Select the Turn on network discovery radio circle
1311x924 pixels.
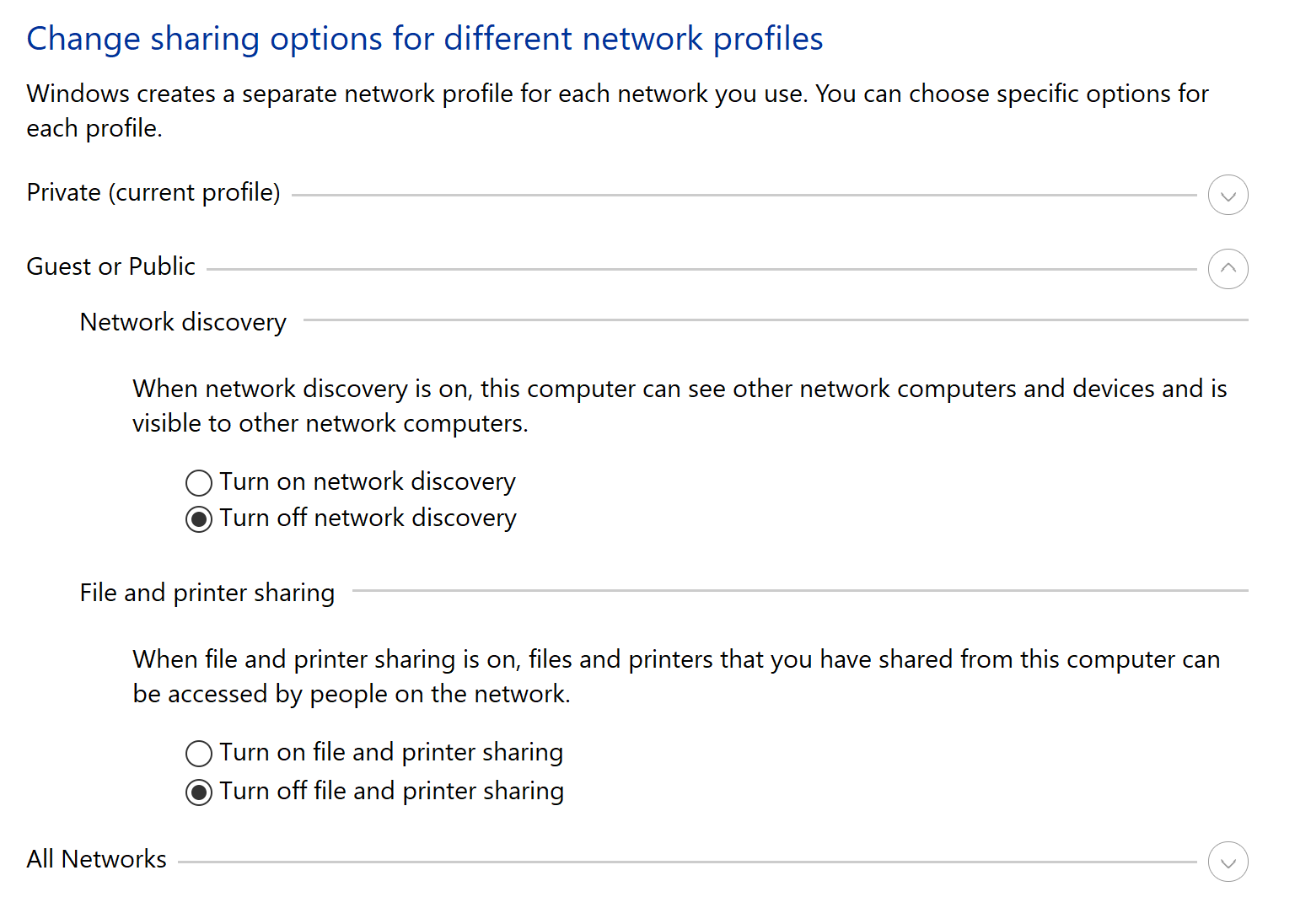click(199, 483)
